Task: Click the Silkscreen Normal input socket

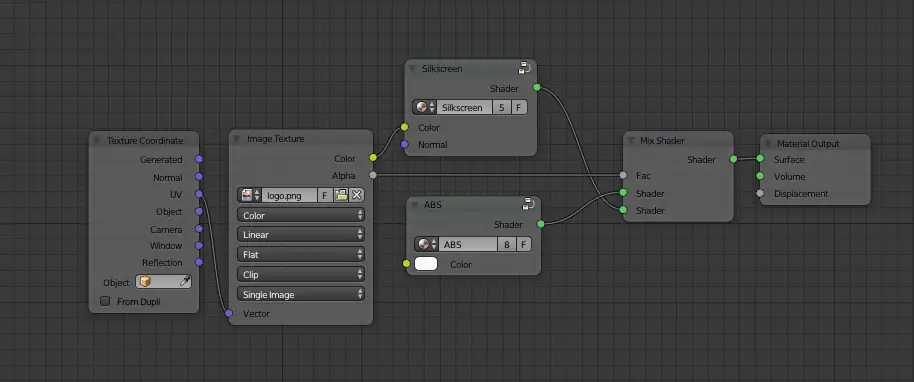Action: pos(405,144)
